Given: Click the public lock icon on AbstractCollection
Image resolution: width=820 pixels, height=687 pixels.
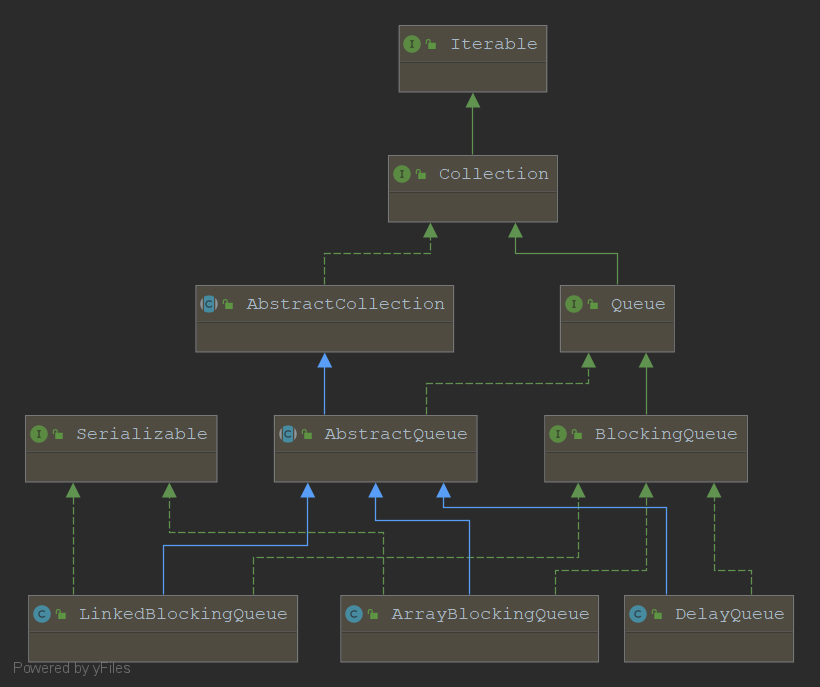Looking at the screenshot, I should point(228,304).
